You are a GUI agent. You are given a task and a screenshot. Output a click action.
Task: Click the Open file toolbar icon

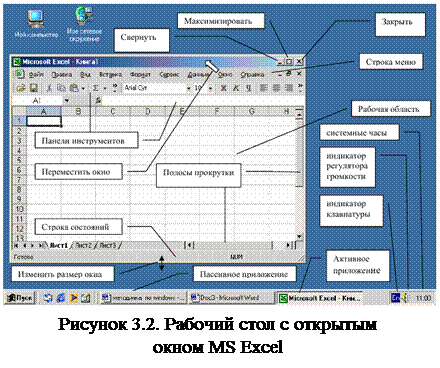click(21, 88)
